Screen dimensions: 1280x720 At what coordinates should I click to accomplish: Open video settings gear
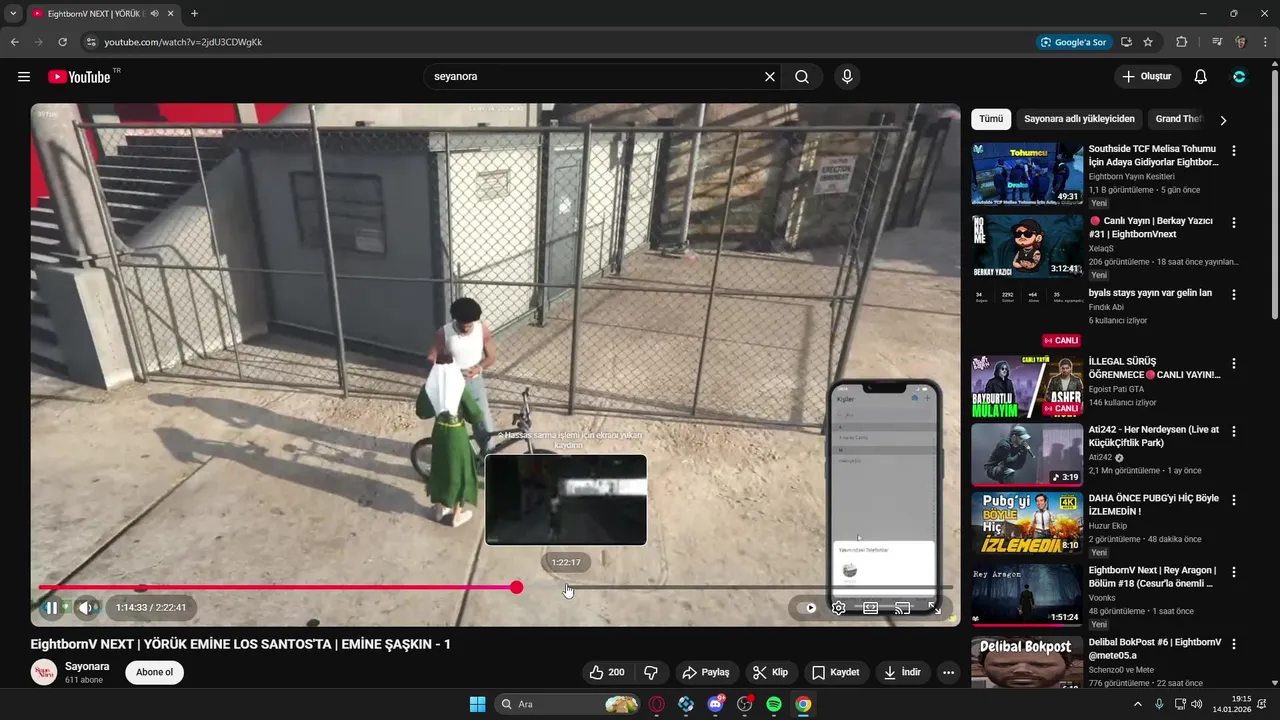coord(839,607)
